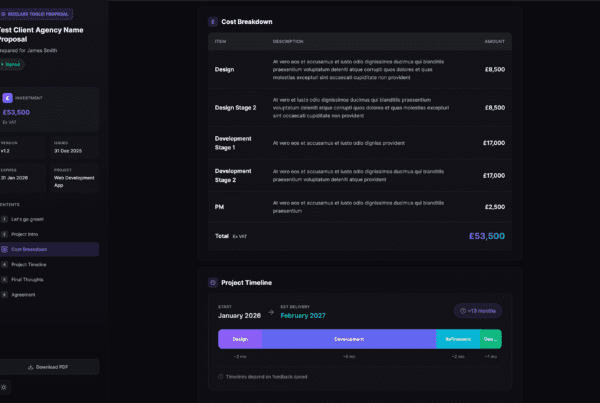Click the download icon beside Download PDF
This screenshot has width=600, height=403.
click(x=30, y=367)
